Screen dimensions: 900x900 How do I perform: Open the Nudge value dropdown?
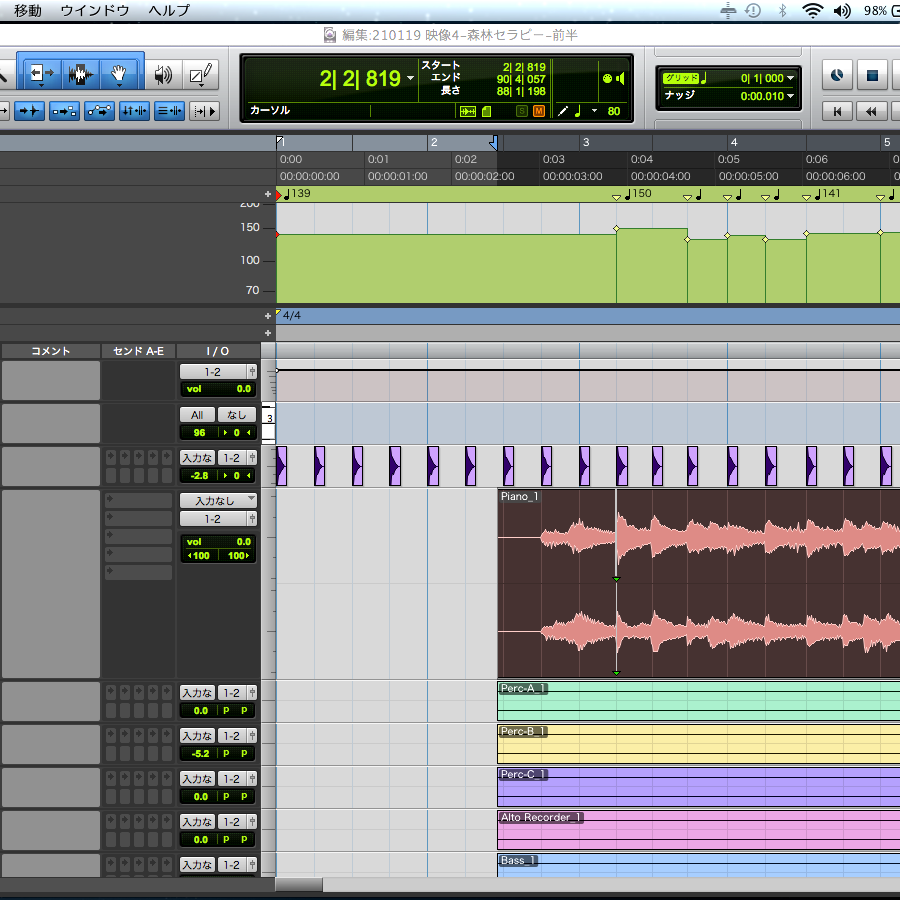[790, 96]
